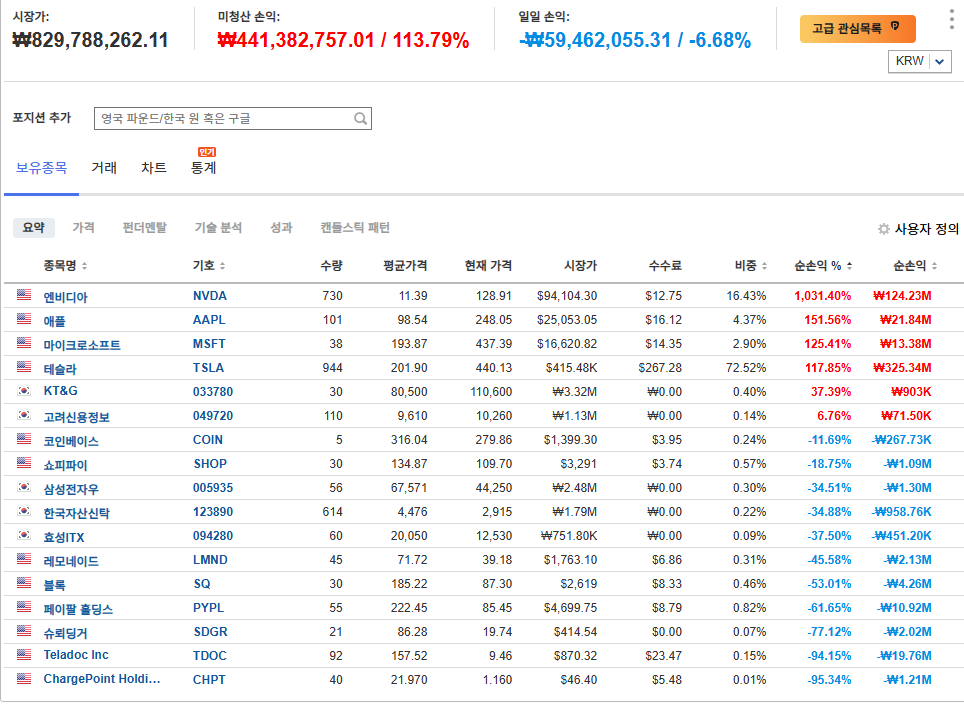Click the 고급 관심목록 button

pos(858,28)
